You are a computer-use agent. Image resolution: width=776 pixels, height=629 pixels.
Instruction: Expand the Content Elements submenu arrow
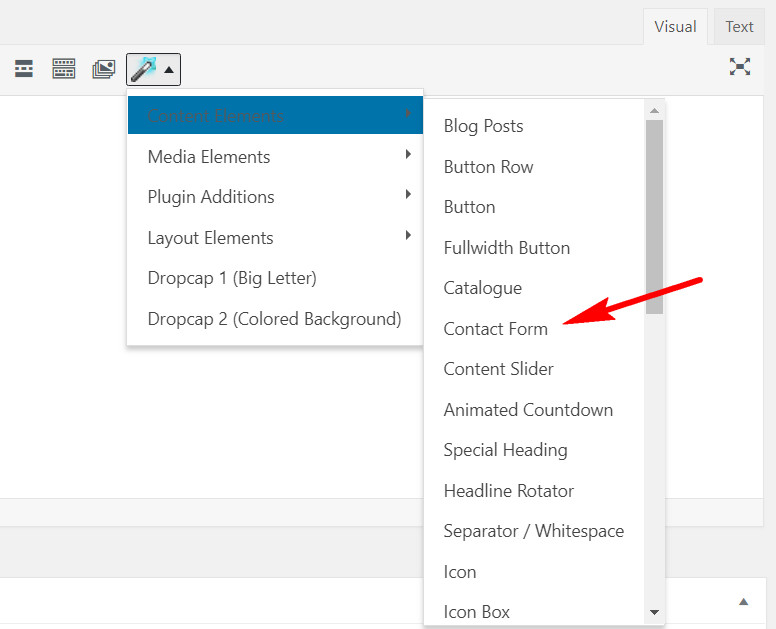coord(408,113)
